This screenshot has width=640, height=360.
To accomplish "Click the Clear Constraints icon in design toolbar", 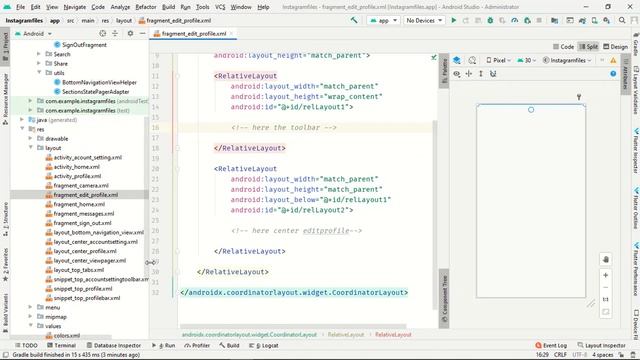I will click(x=493, y=73).
